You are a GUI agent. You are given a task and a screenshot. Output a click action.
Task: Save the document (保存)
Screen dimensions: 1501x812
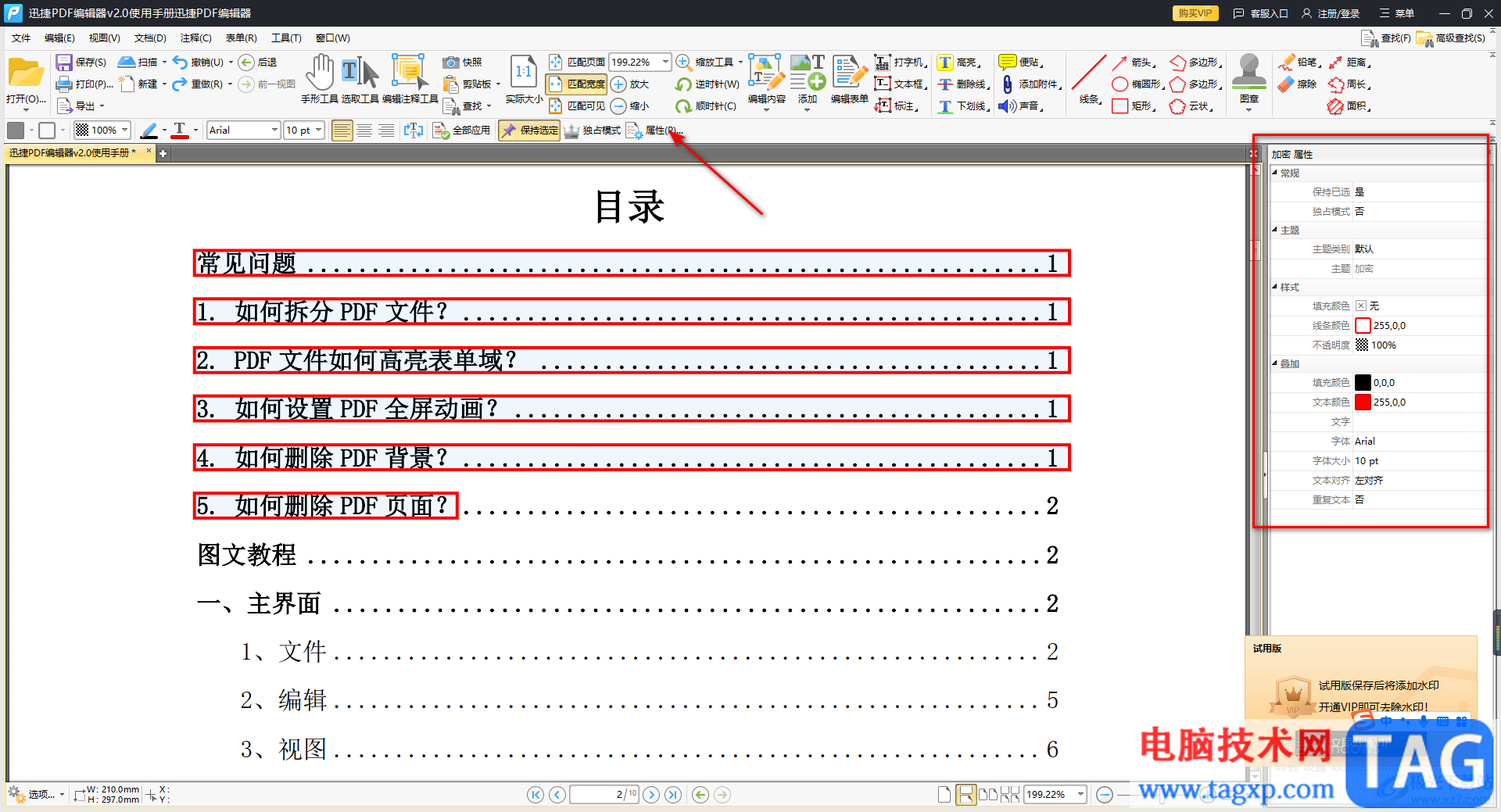click(81, 63)
